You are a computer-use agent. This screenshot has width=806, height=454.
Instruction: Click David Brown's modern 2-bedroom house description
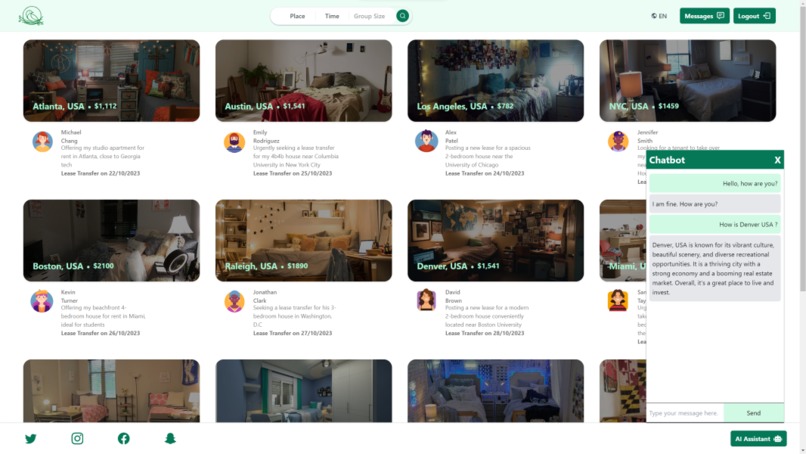(x=487, y=316)
